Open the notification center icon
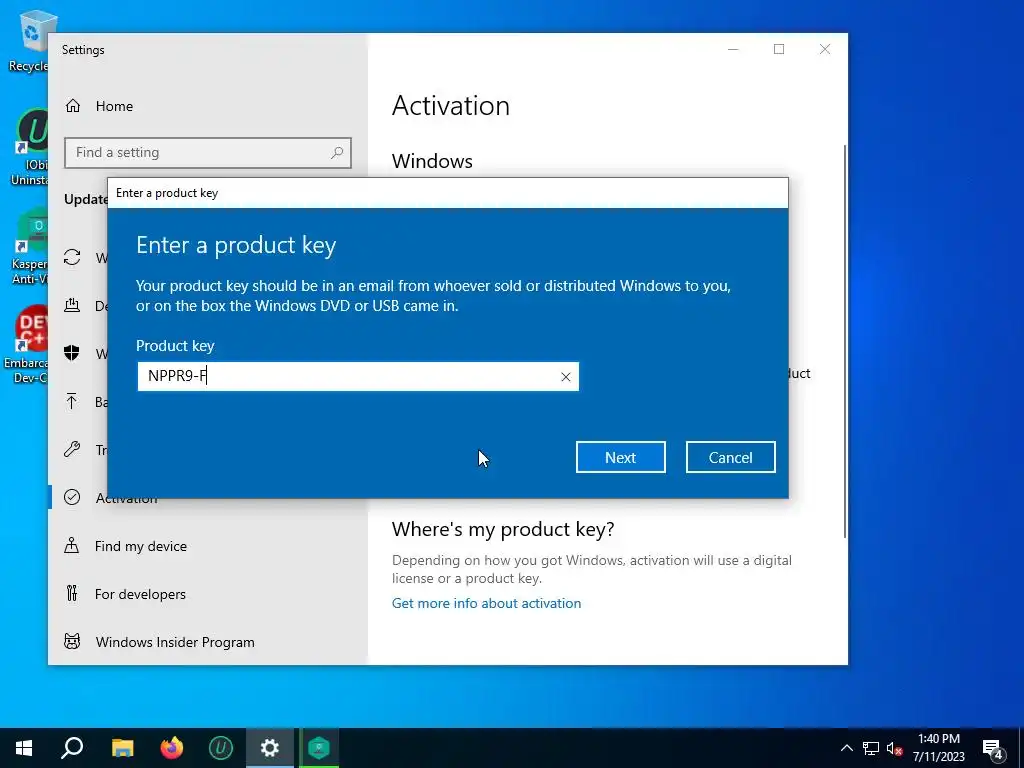 coord(993,748)
